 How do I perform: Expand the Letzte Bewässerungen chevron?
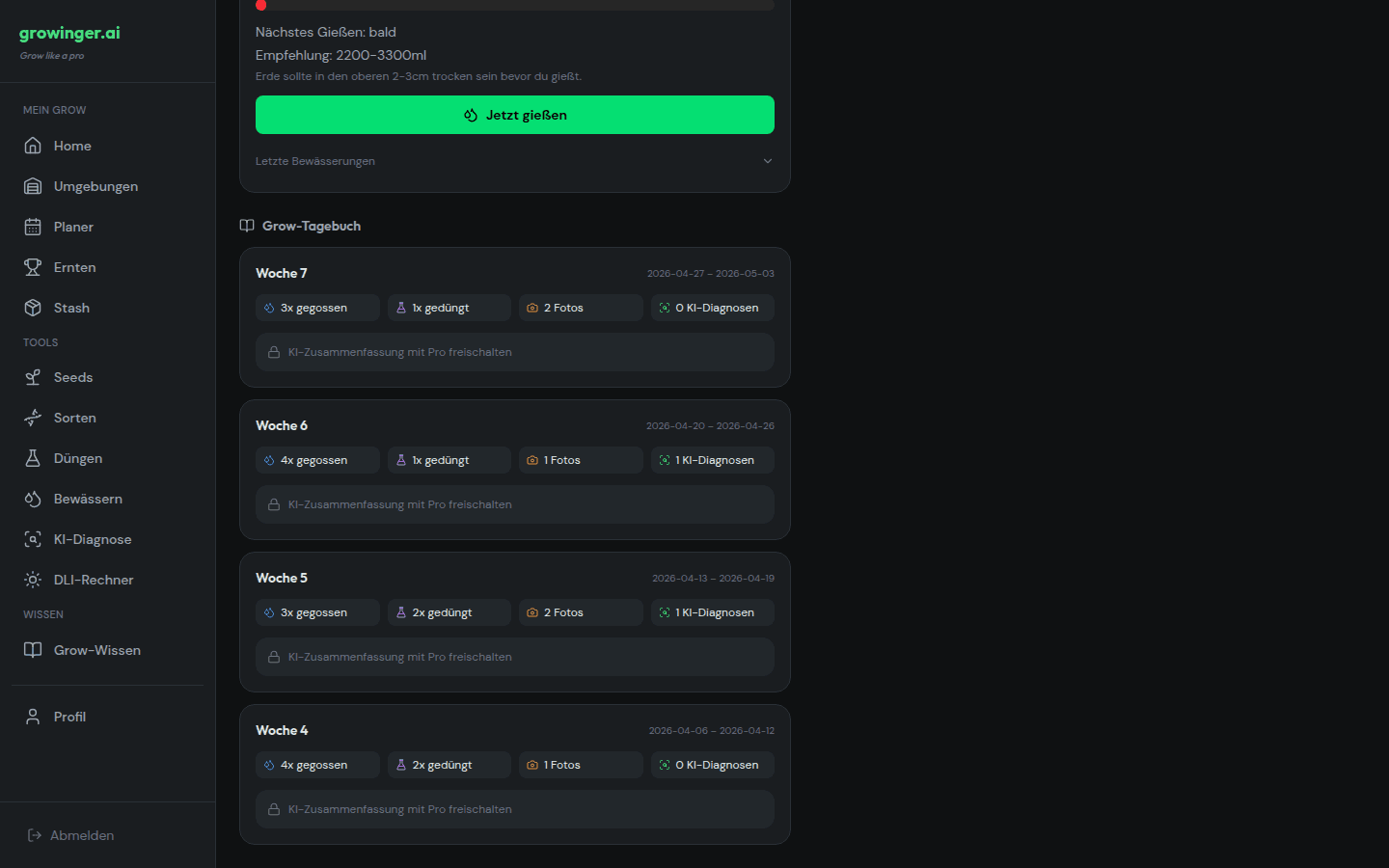coord(768,161)
